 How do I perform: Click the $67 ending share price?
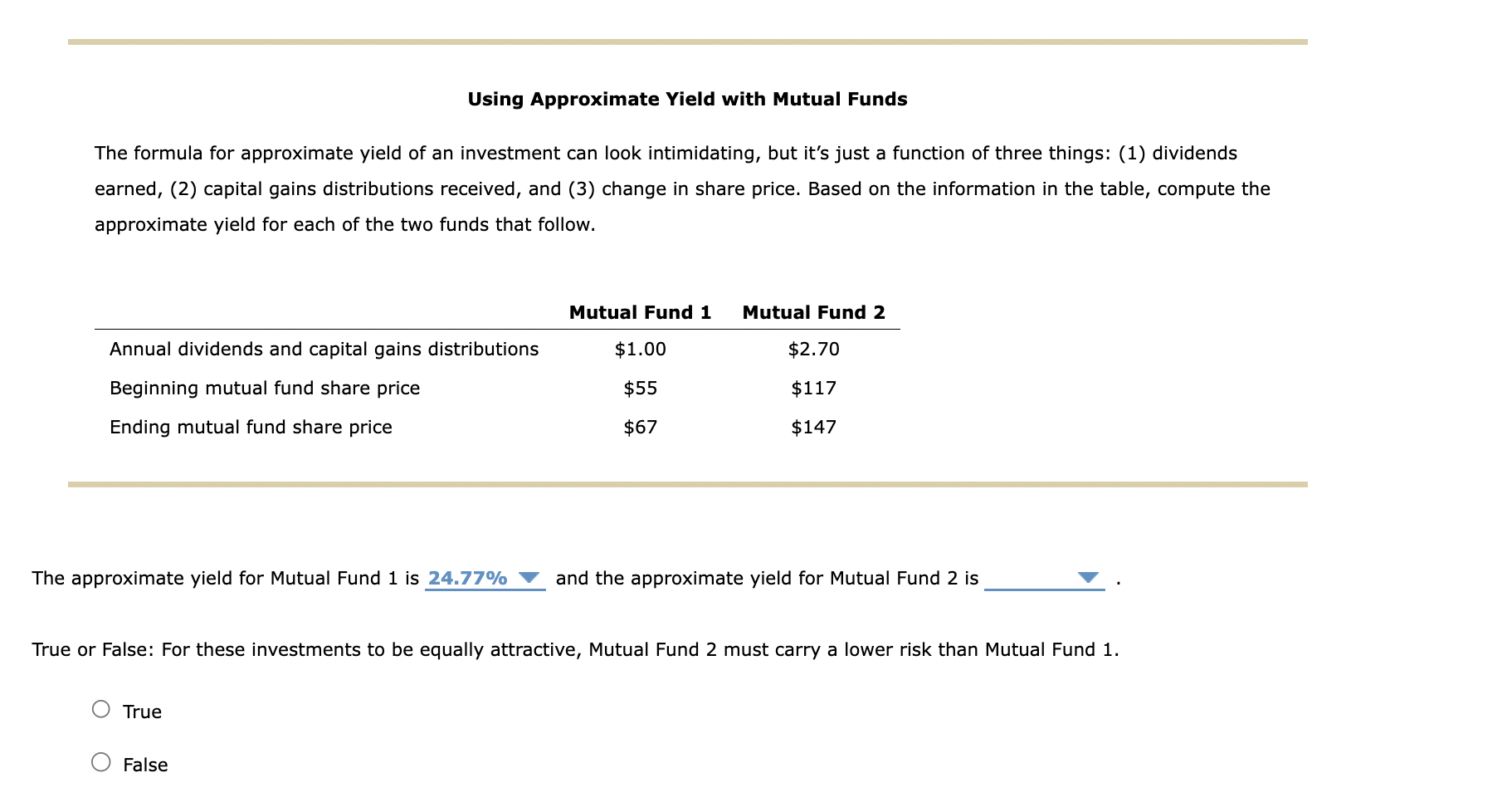640,427
